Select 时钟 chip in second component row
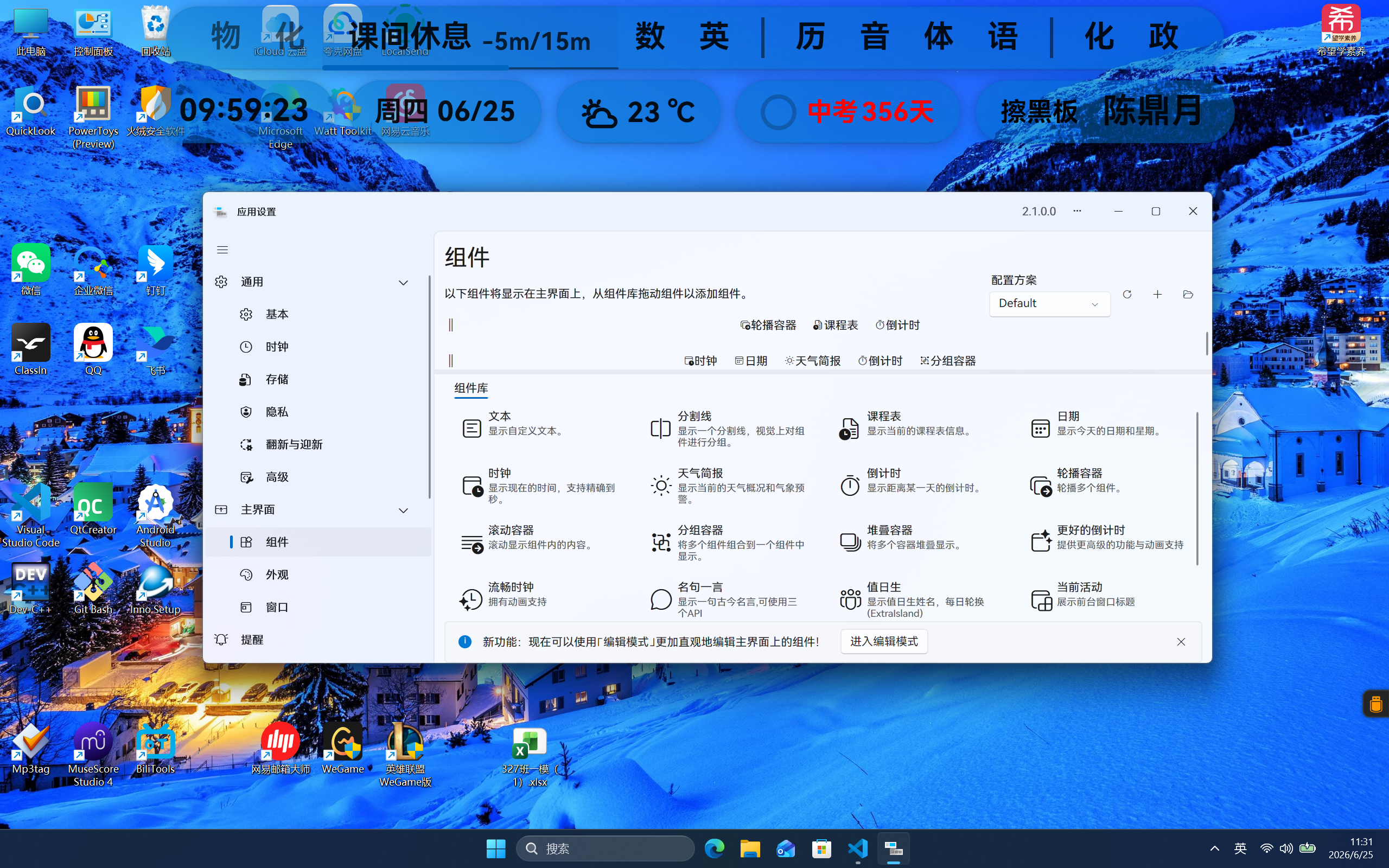The width and height of the screenshot is (1389, 868). [x=700, y=361]
